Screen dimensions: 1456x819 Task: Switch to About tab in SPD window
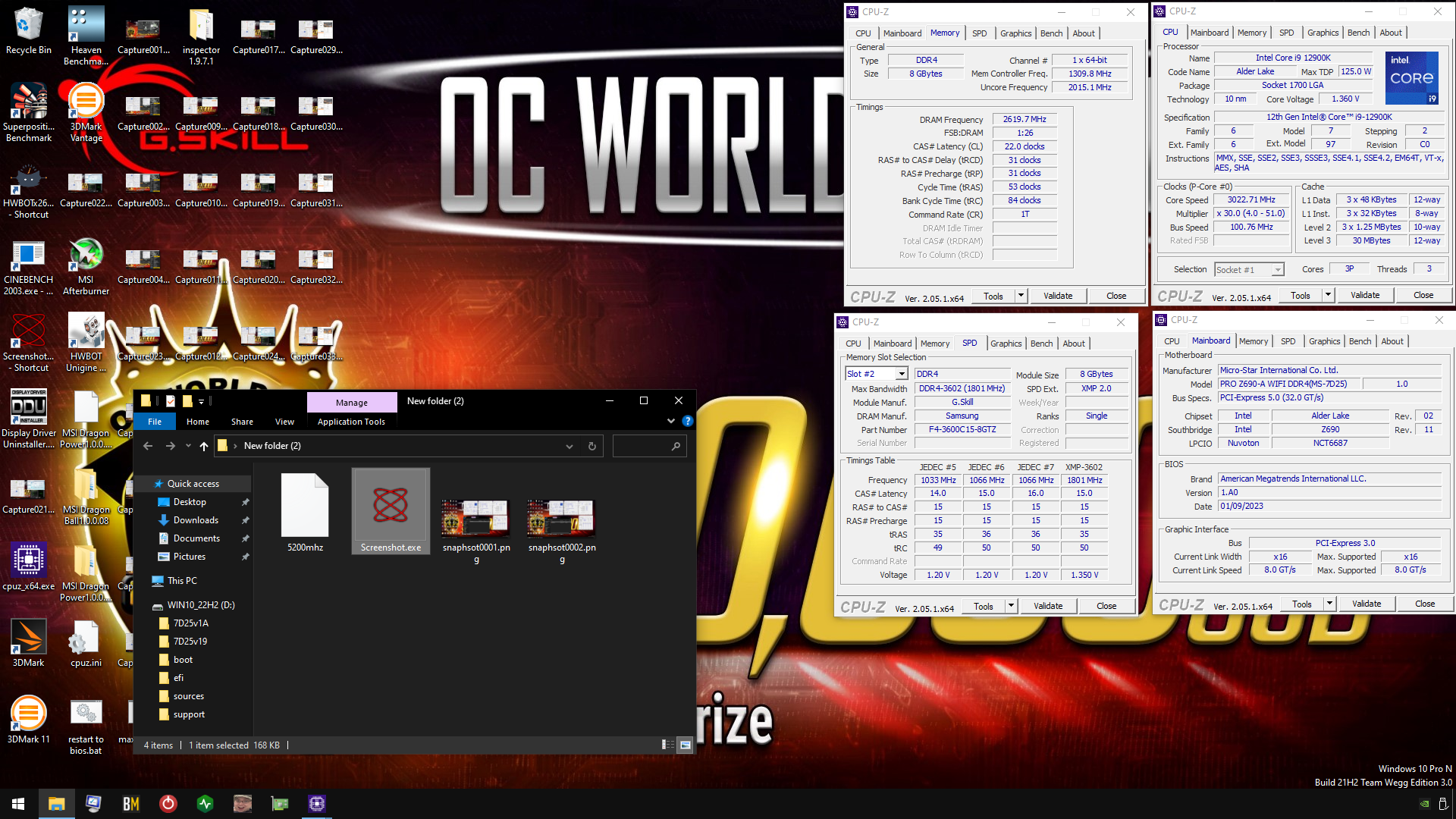[1073, 344]
